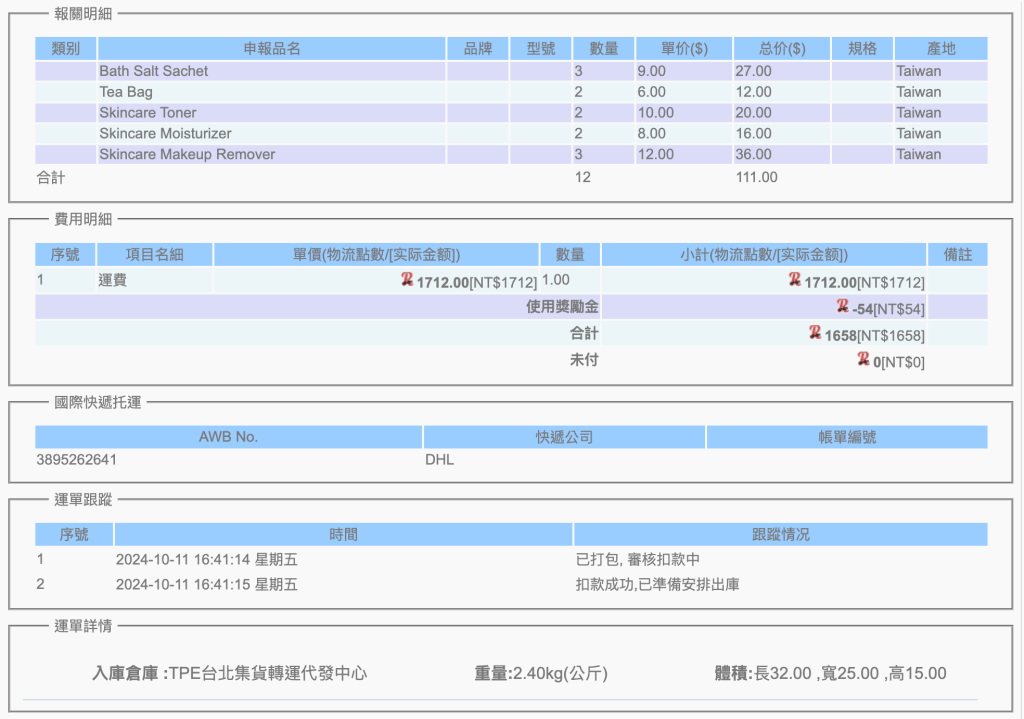Click the 跟蹤情況 column header
This screenshot has width=1024, height=719.
(780, 534)
